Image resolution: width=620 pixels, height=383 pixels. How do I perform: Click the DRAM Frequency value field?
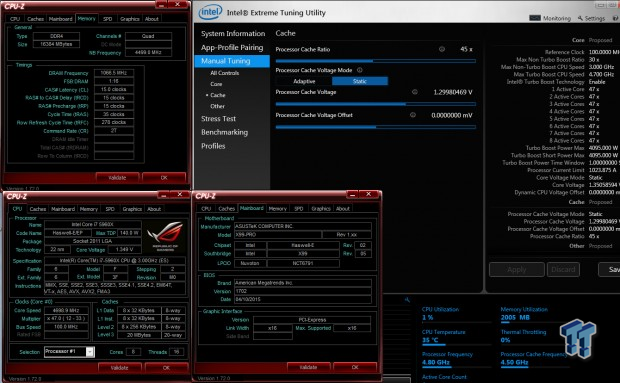[114, 73]
